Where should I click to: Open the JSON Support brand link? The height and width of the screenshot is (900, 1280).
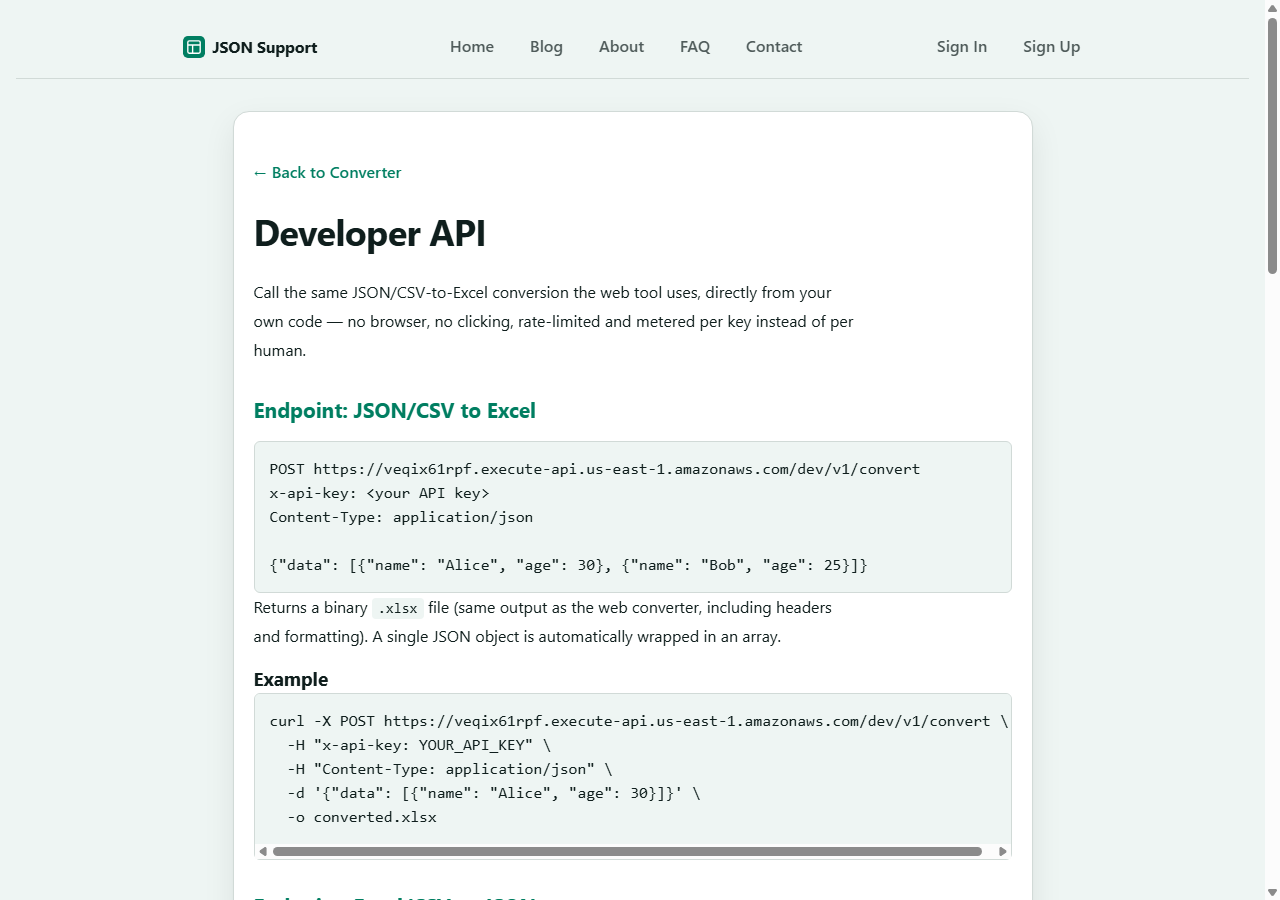[x=250, y=47]
